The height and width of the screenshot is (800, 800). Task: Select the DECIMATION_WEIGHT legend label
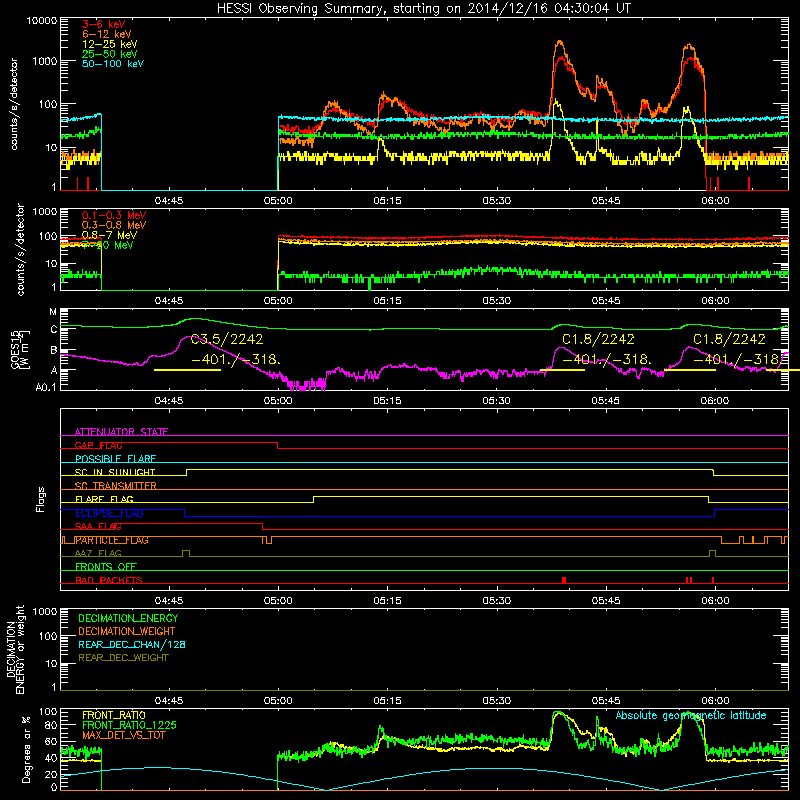[127, 631]
